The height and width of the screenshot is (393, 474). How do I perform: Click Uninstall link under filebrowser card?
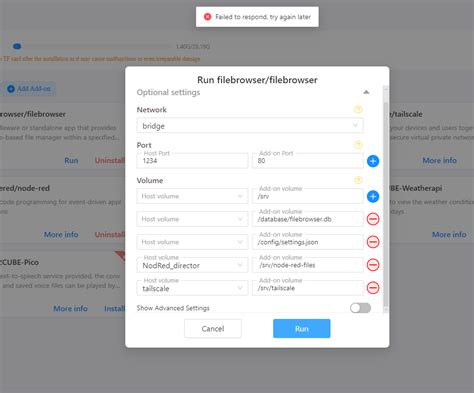pos(110,160)
